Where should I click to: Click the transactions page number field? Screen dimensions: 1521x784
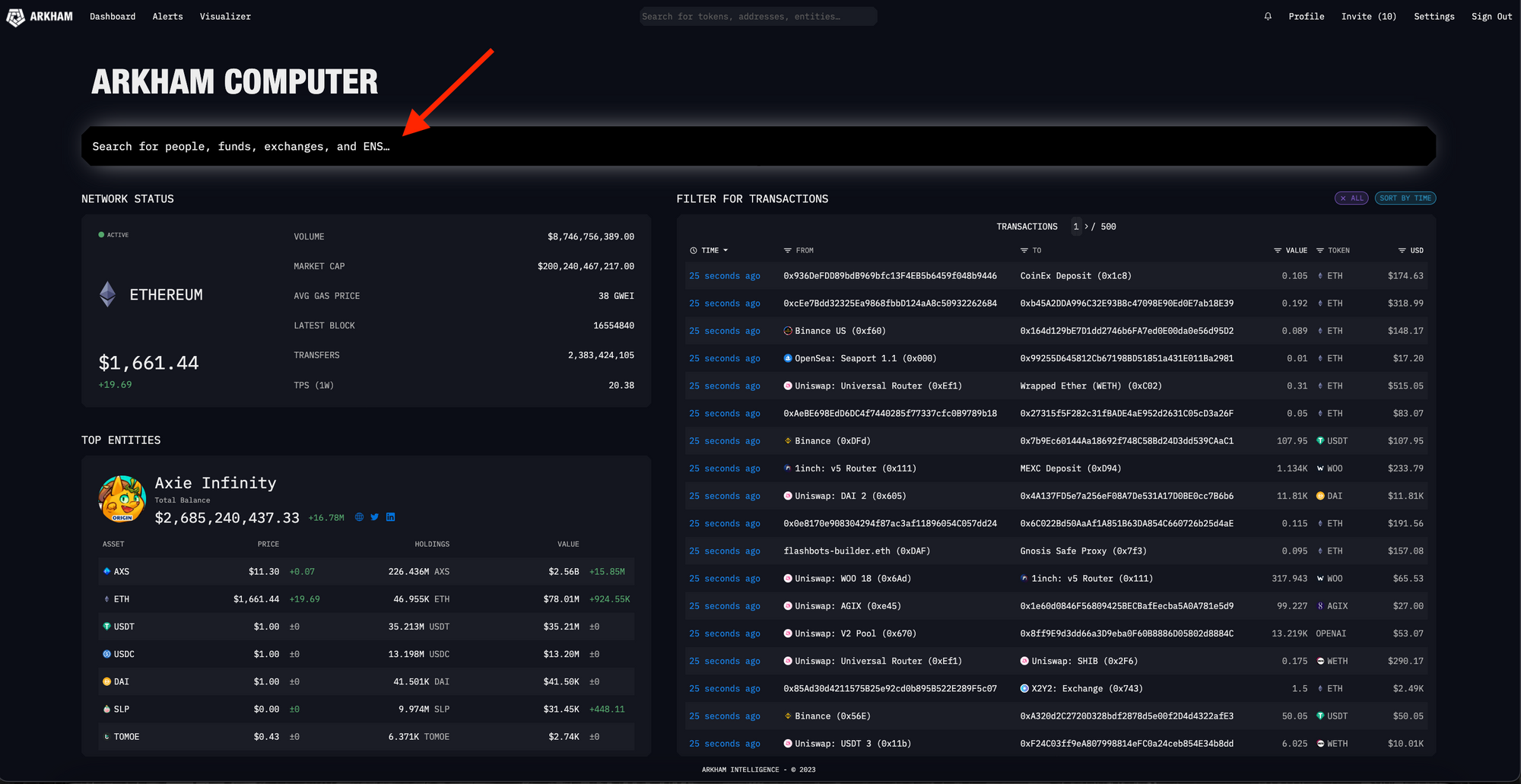1076,227
